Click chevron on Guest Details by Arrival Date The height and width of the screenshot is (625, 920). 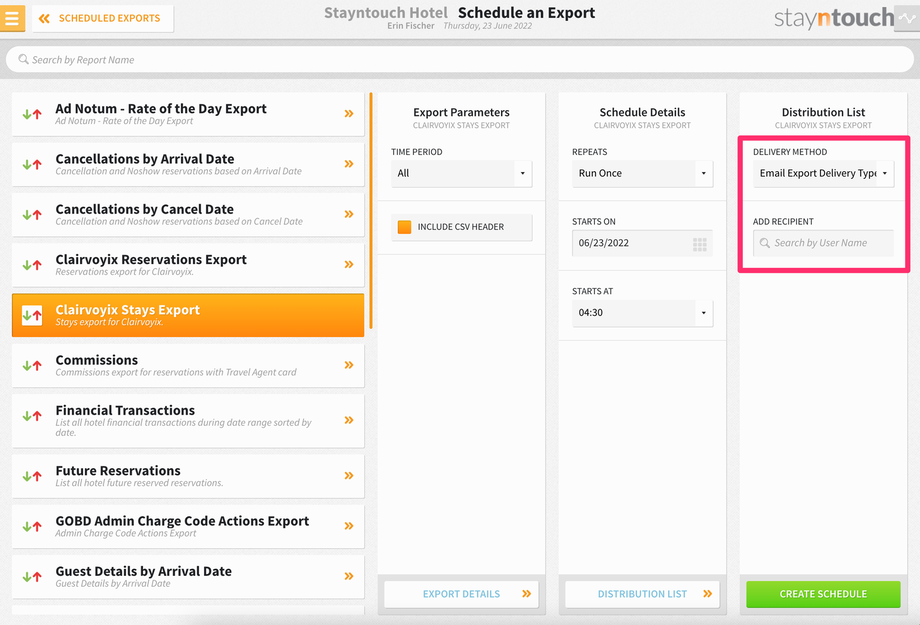click(349, 576)
